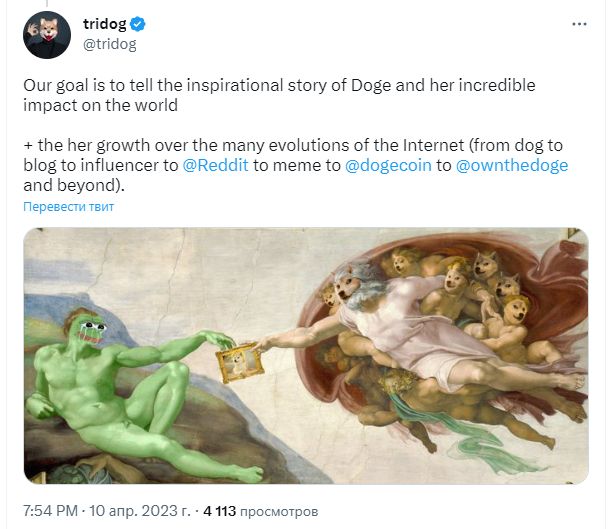Open the tridog profile avatar
Viewport: 608px width, 529px height.
(46, 35)
